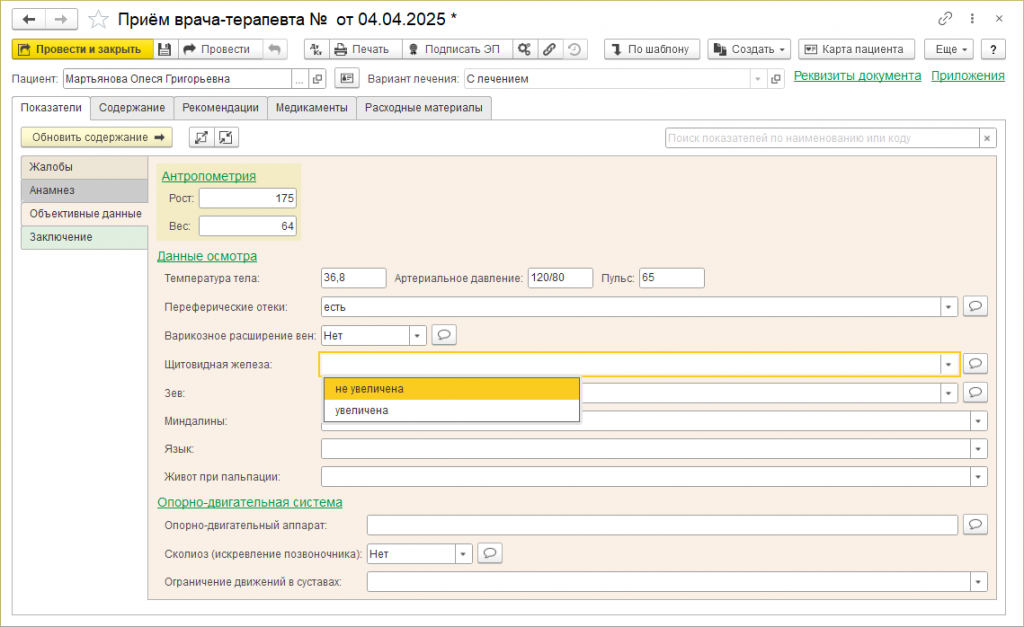The width and height of the screenshot is (1024, 627).
Task: Click the expand all groups icon
Action: 201,137
